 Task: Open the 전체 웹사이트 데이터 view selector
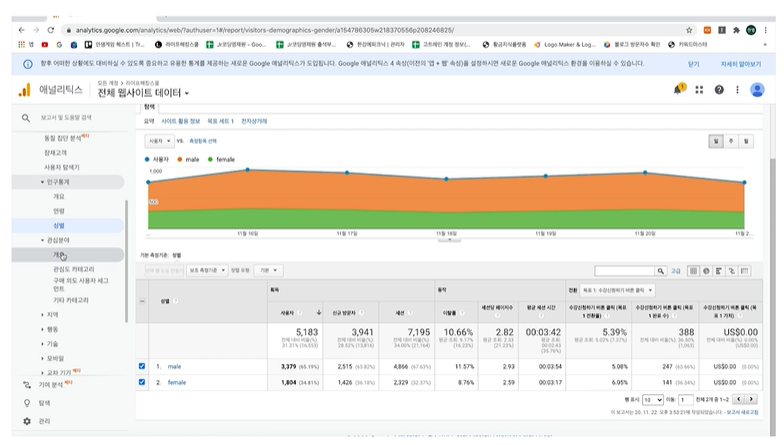point(143,93)
